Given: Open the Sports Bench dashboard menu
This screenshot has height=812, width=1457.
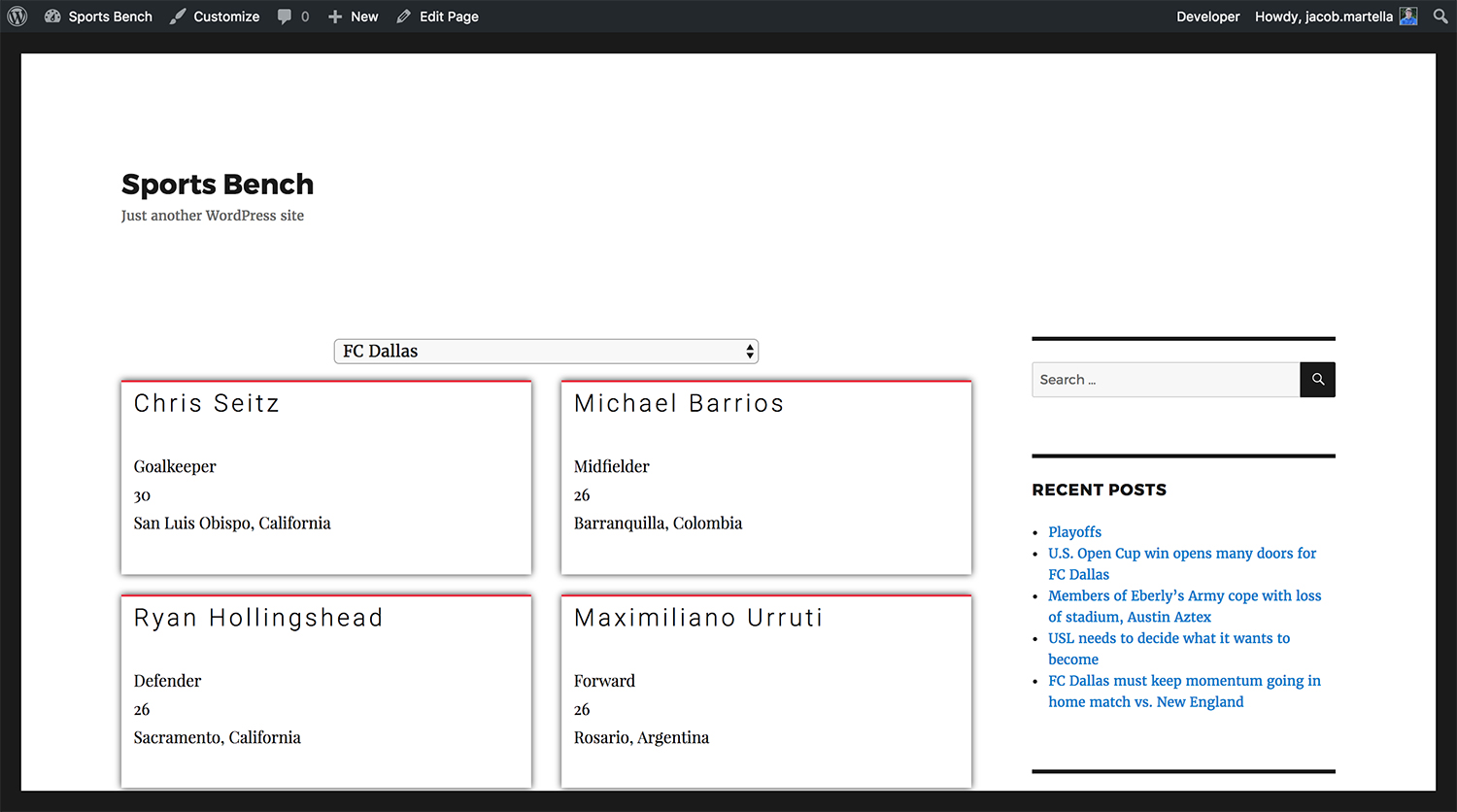Looking at the screenshot, I should (x=99, y=17).
